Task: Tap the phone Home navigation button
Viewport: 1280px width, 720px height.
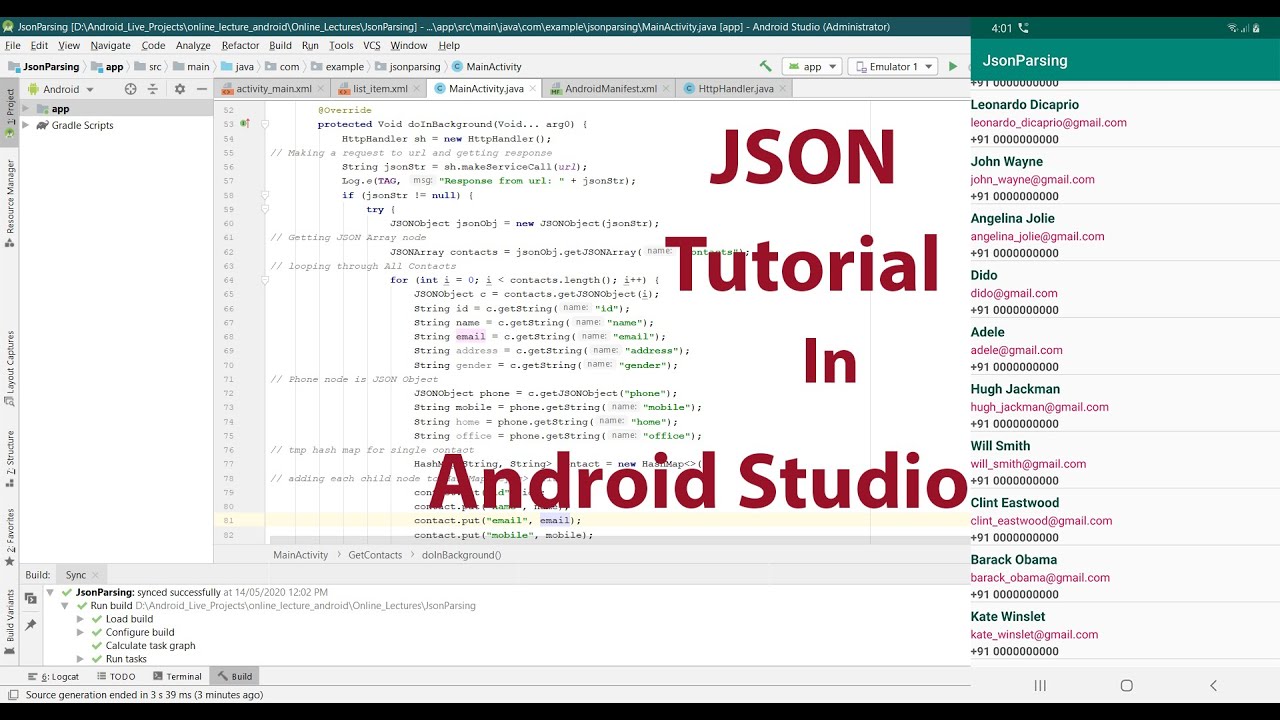Action: 1126,685
